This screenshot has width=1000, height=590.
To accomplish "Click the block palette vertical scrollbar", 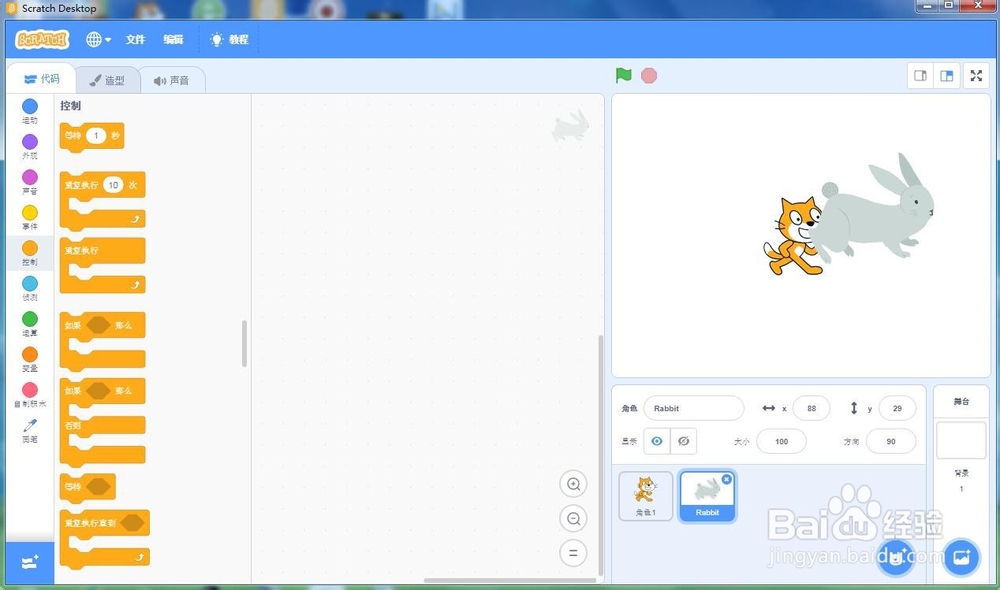I will (244, 344).
